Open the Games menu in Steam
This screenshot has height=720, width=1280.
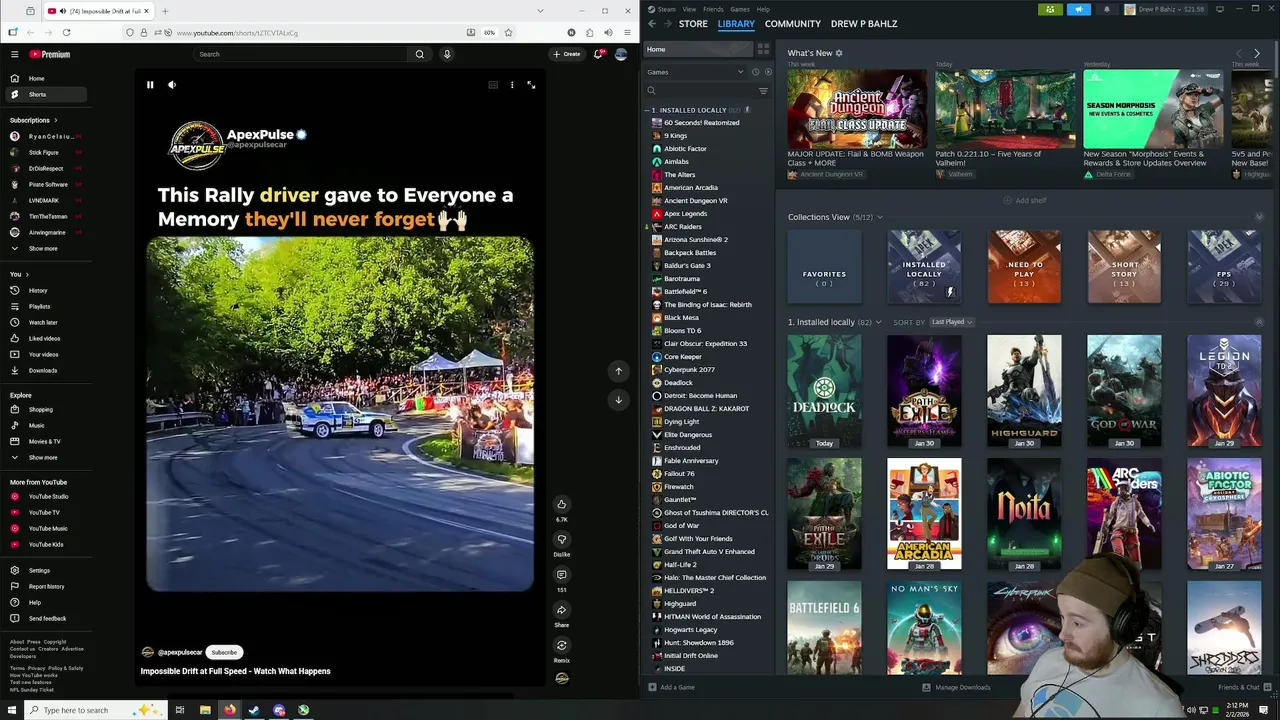click(x=740, y=9)
